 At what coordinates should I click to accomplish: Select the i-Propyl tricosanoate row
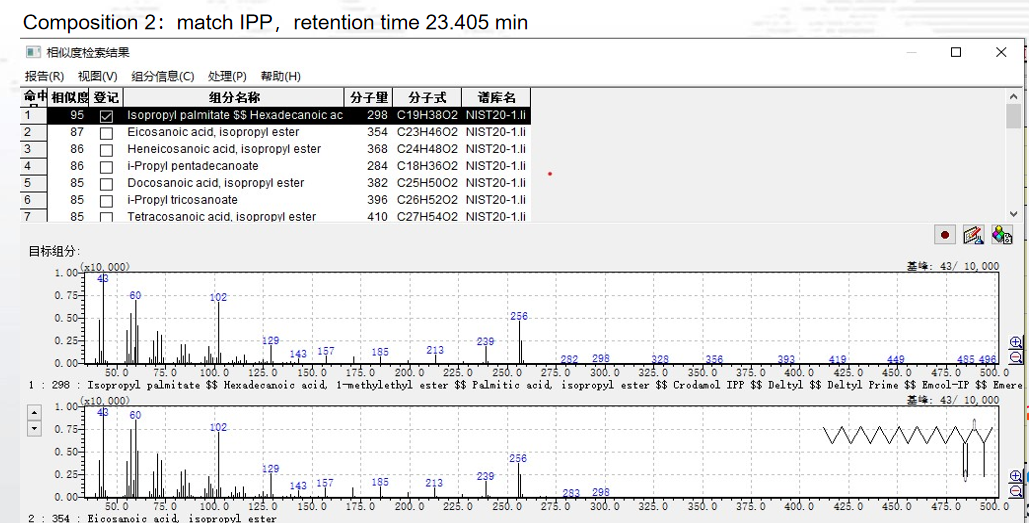tap(276, 200)
